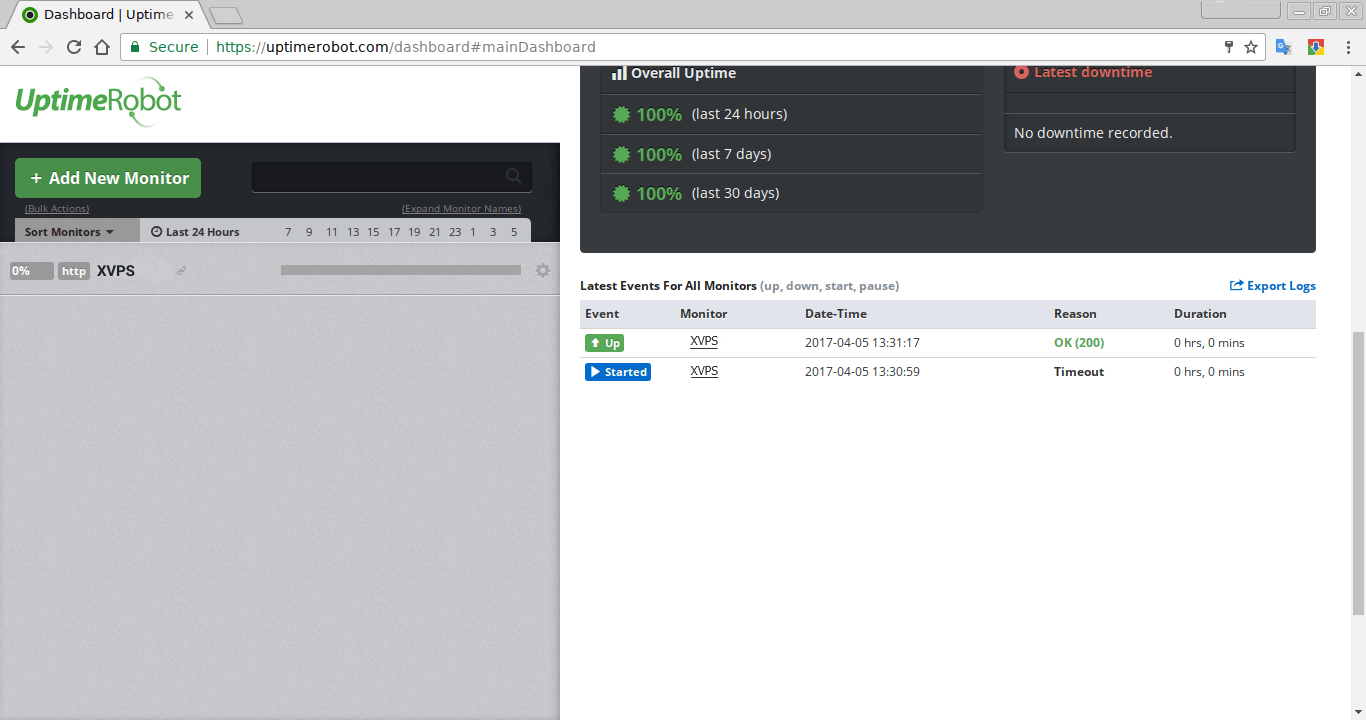Click the link icon next to XVPS
The width and height of the screenshot is (1366, 720).
coord(181,271)
